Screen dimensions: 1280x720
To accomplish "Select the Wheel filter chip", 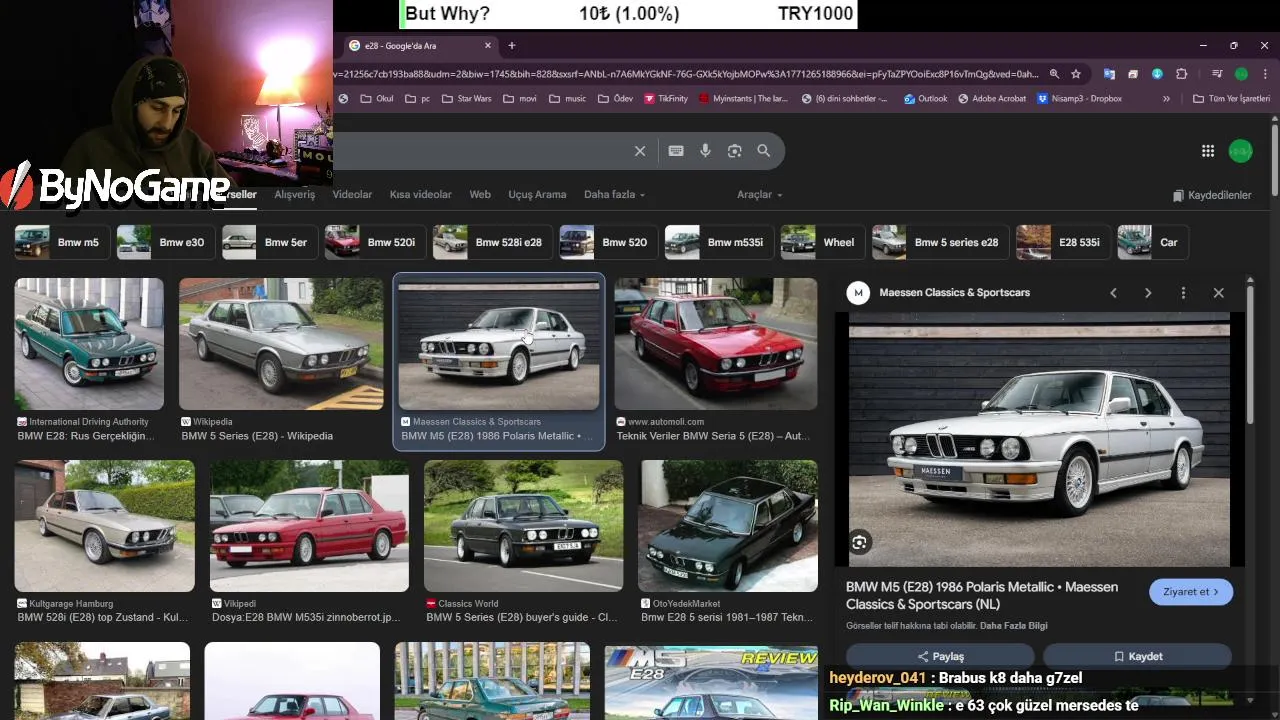I will (x=823, y=242).
